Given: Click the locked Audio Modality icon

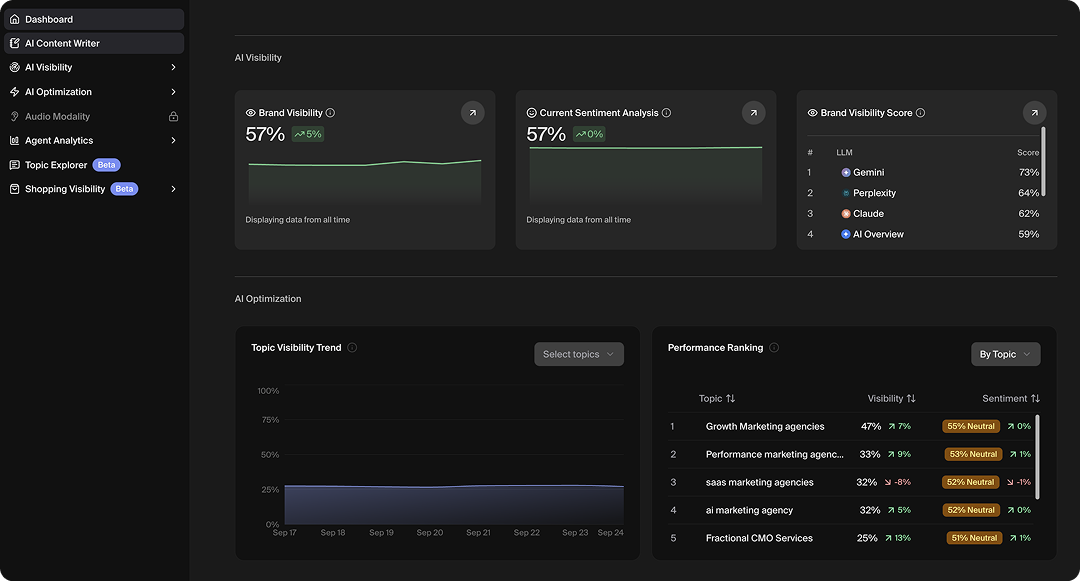Looking at the screenshot, I should click(172, 116).
